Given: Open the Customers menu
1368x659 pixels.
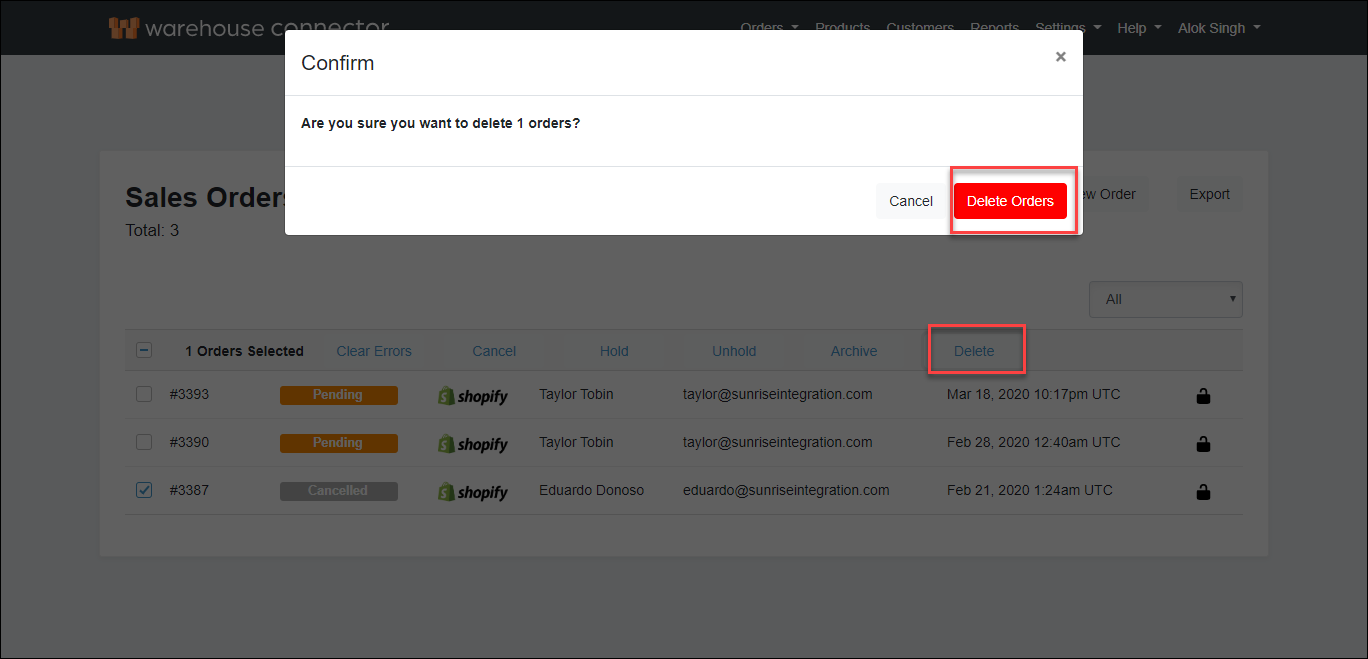Looking at the screenshot, I should click(x=920, y=28).
